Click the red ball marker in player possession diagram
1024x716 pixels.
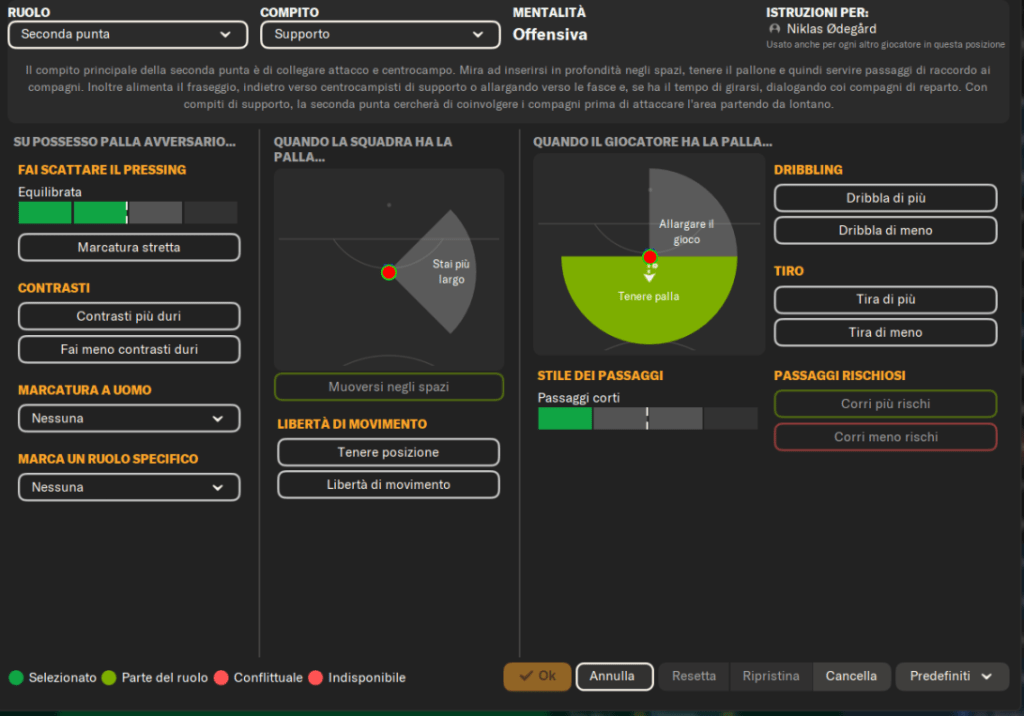650,257
